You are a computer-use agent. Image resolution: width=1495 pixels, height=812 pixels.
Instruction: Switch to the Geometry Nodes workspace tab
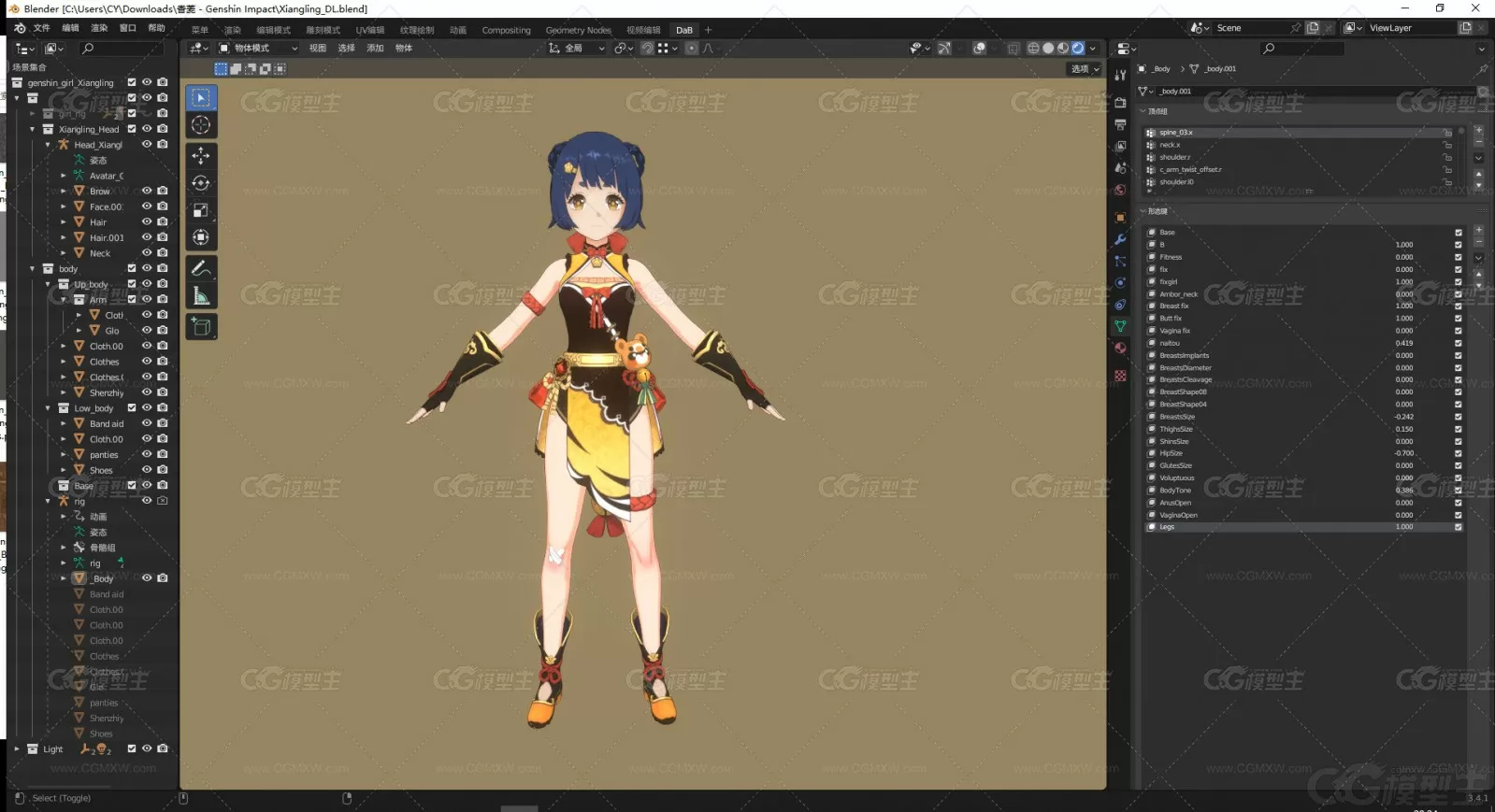point(578,30)
